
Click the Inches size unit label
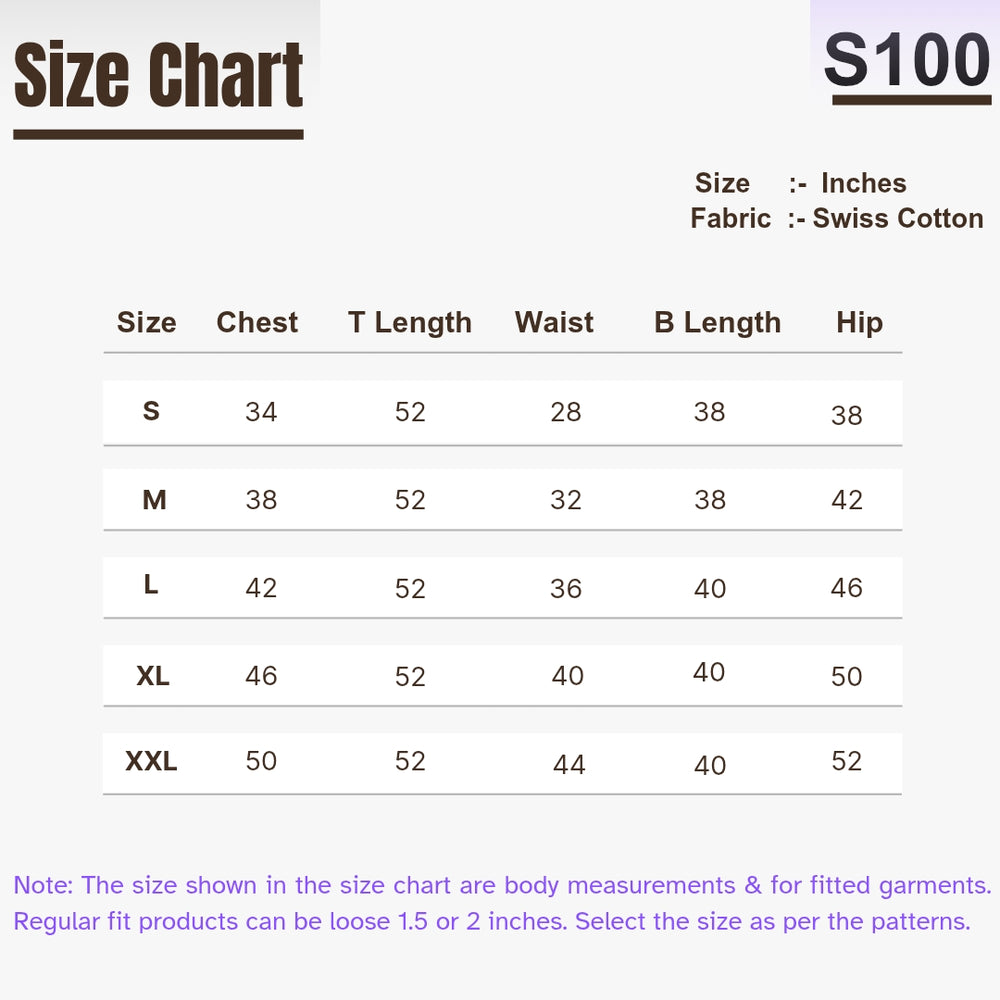click(863, 183)
